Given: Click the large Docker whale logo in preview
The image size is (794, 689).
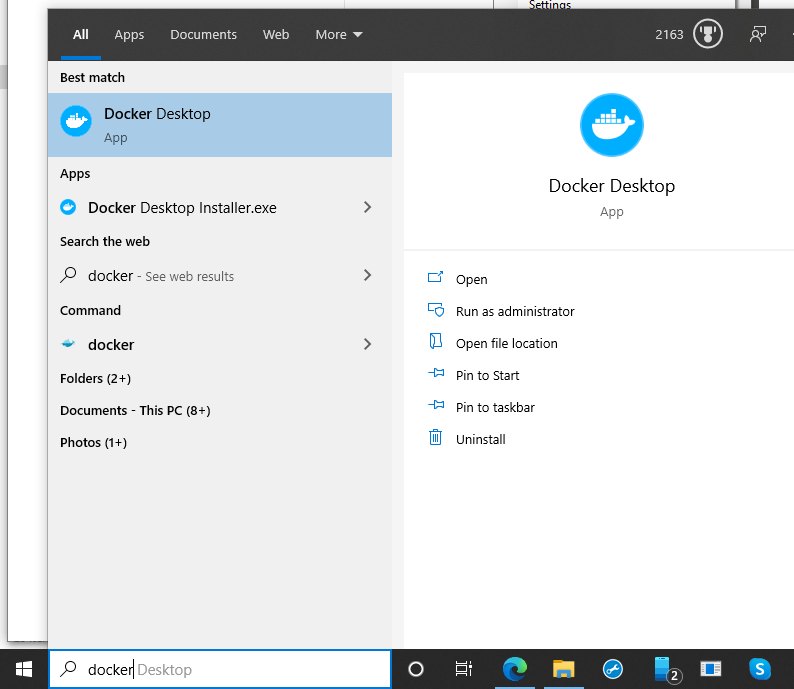Looking at the screenshot, I should point(612,125).
